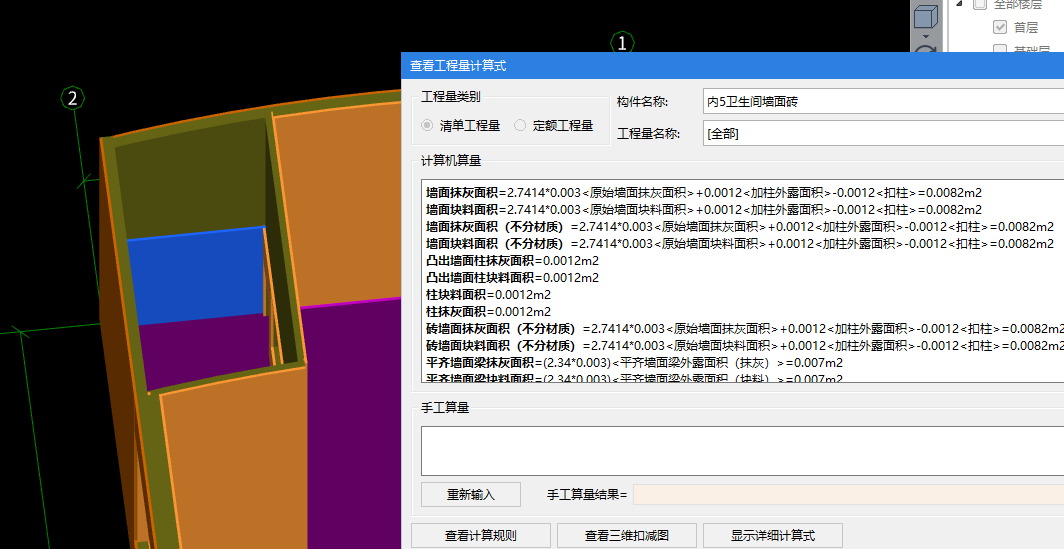Select the 墙面块料面积（不分材质） line
This screenshot has height=549, width=1064.
tap(740, 244)
